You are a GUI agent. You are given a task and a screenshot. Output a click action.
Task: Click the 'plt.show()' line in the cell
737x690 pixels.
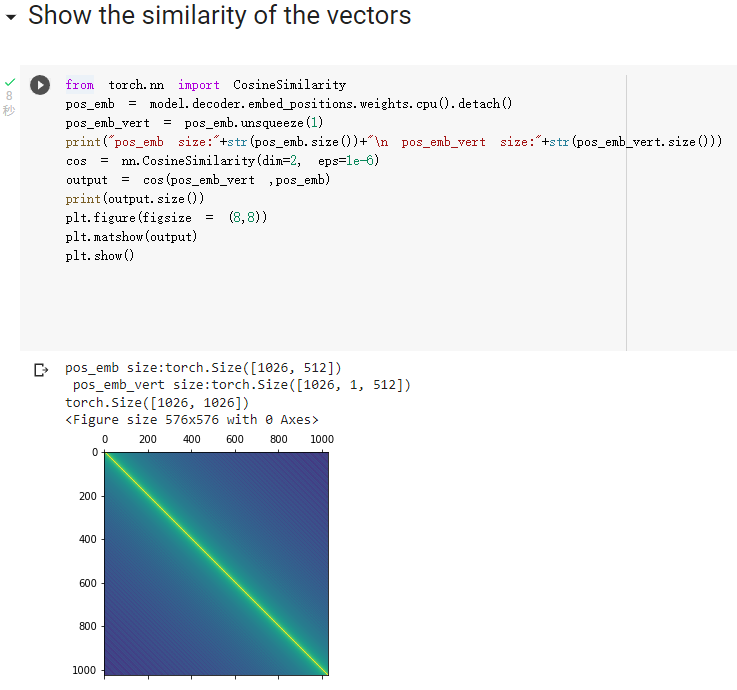[x=100, y=256]
